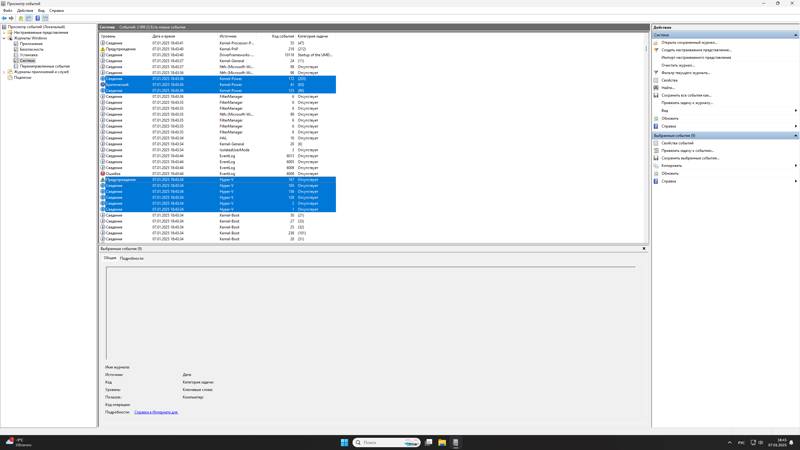Image resolution: width=800 pixels, height=450 pixels.
Task: Click the 'Найти...' binoculars icon
Action: coord(656,88)
